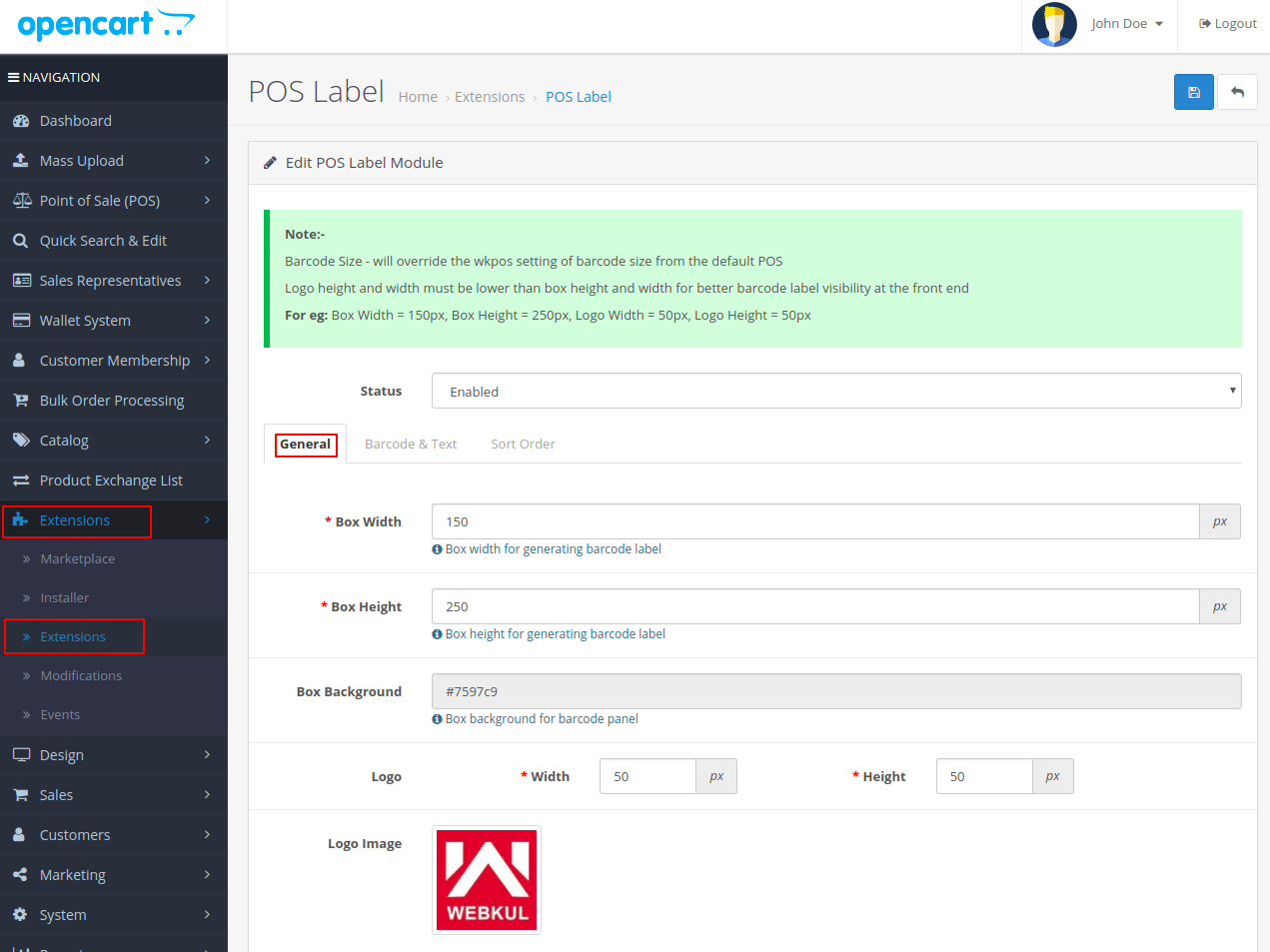Expand the Customers menu chevron
This screenshot has width=1270, height=952.
[207, 834]
